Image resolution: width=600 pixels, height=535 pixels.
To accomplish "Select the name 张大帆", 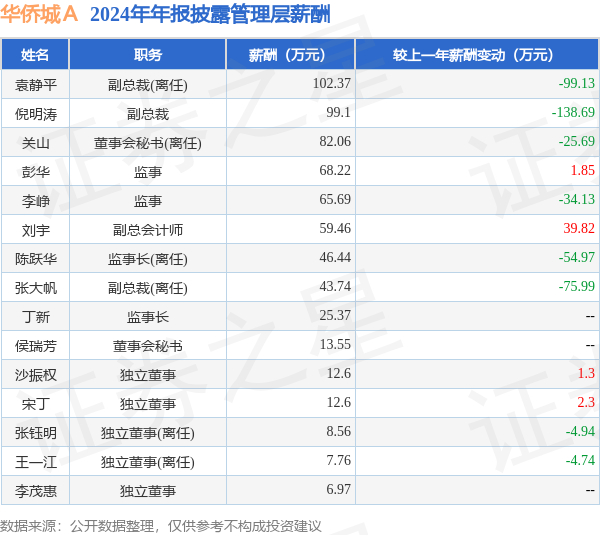I will 36,288.
